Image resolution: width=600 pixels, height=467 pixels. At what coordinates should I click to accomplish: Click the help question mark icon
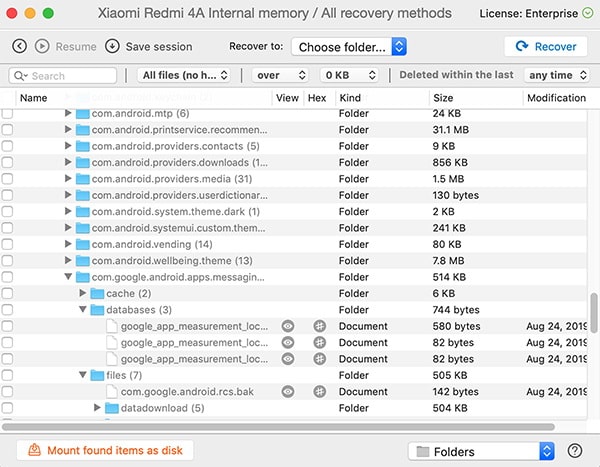coord(575,451)
